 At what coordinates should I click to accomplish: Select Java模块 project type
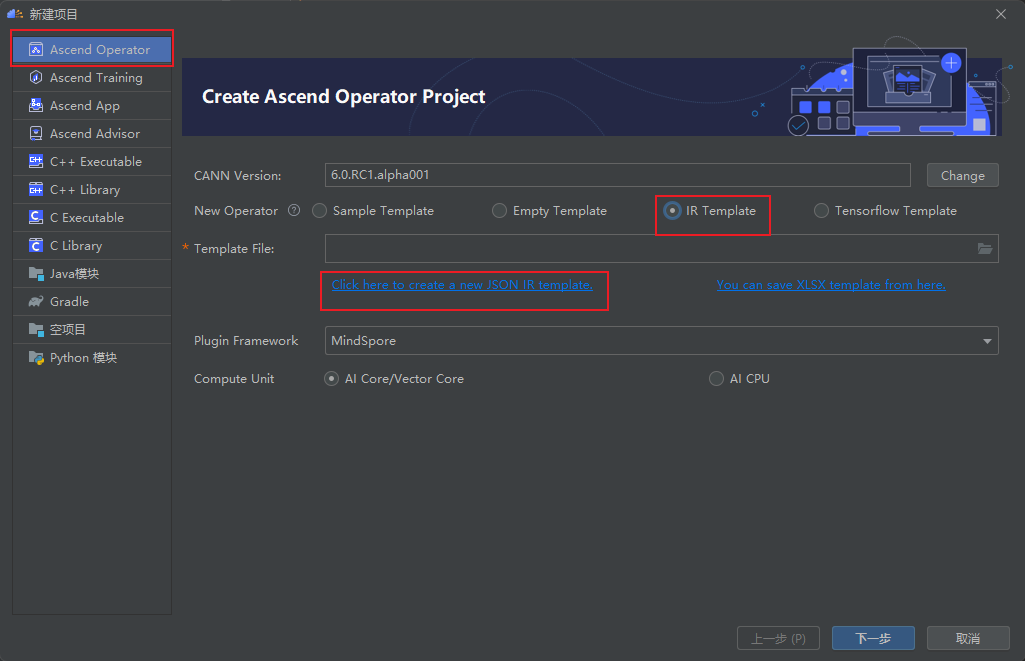[x=92, y=273]
